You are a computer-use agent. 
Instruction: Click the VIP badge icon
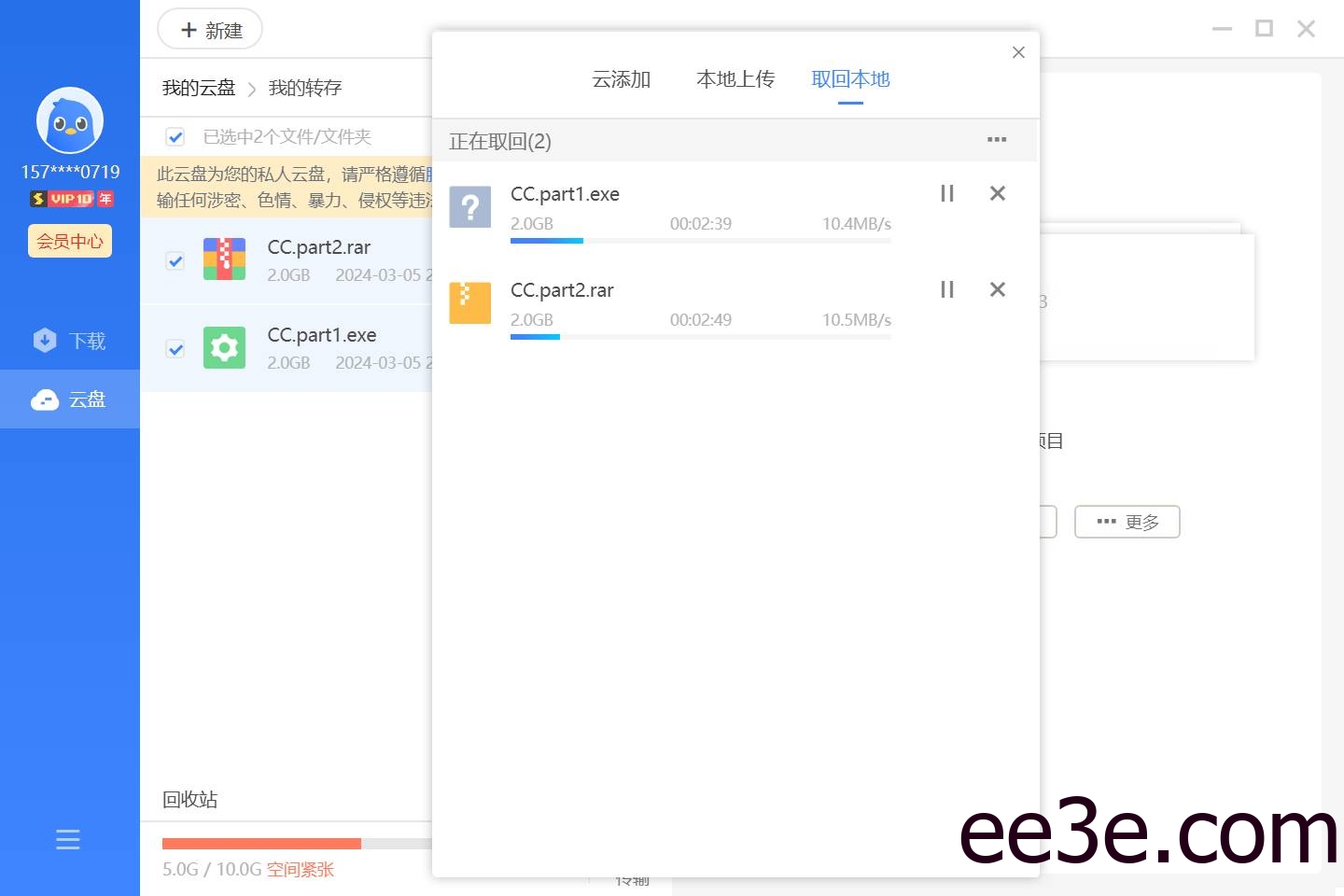point(71,199)
